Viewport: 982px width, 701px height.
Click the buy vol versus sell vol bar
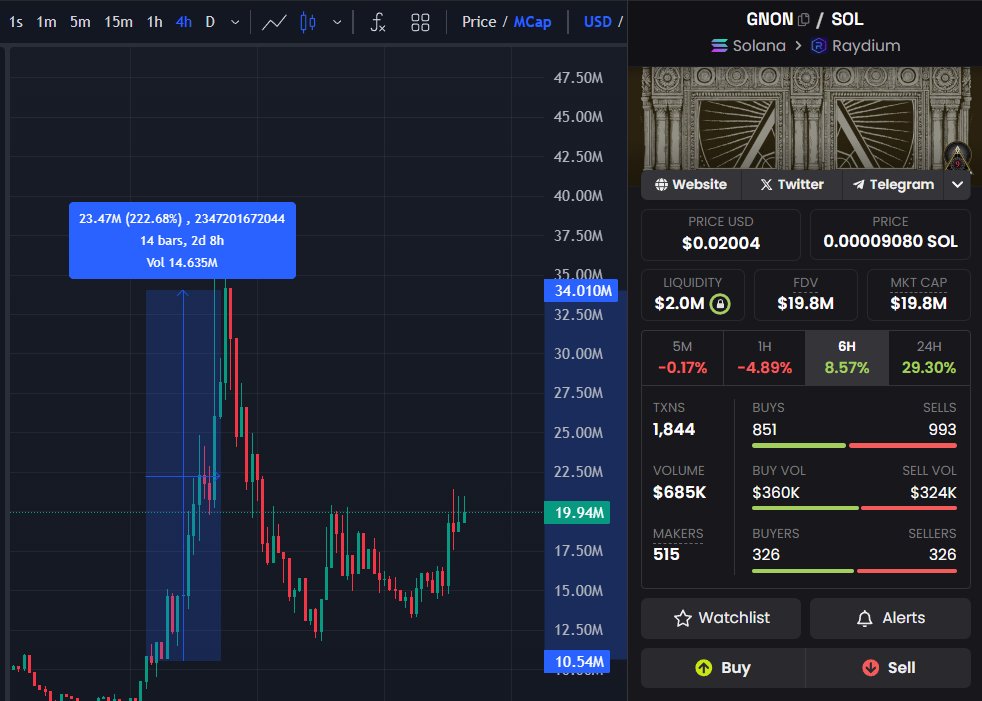pyautogui.click(x=854, y=508)
